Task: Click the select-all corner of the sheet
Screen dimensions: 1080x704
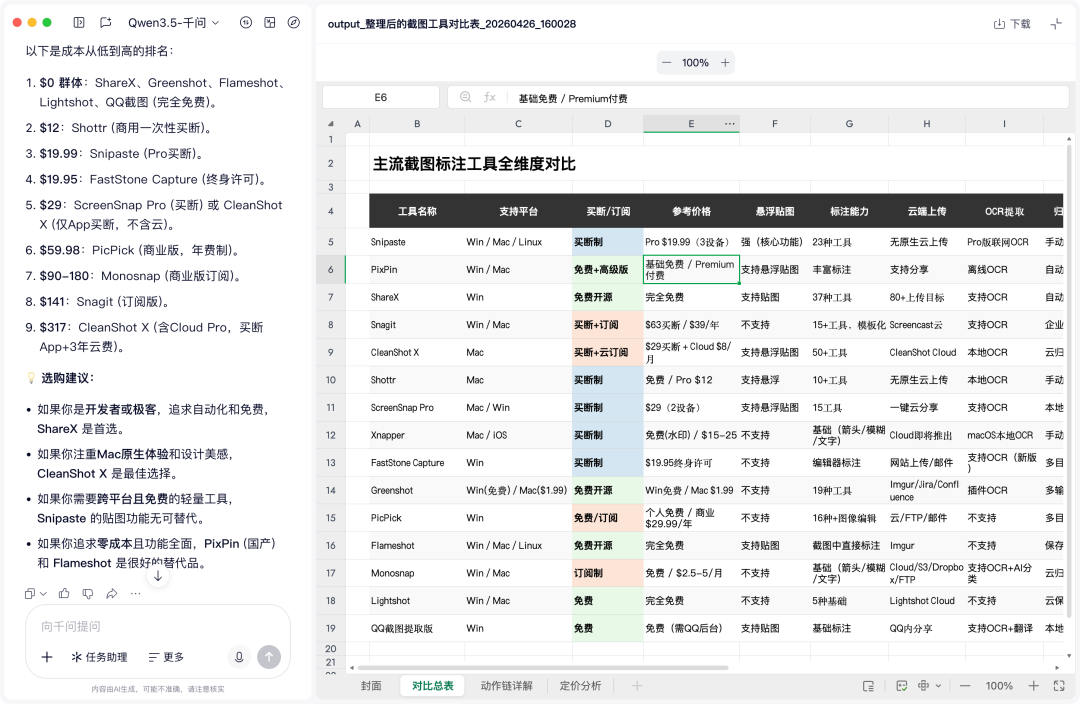Action: (331, 124)
